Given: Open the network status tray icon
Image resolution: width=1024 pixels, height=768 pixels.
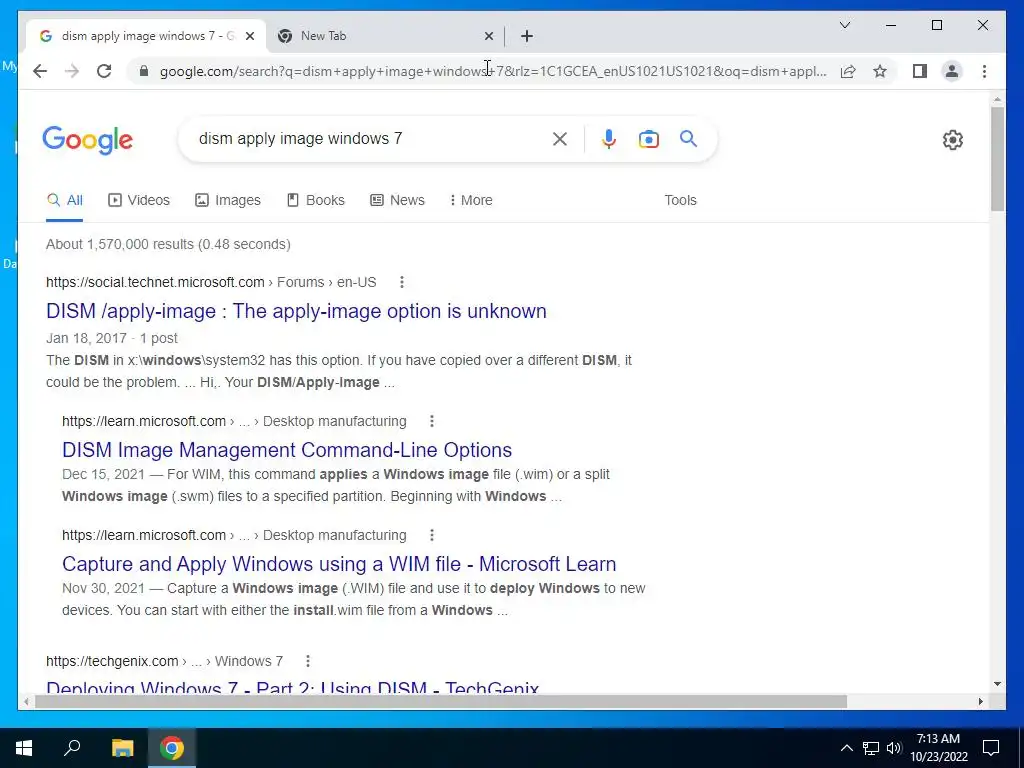Looking at the screenshot, I should pos(871,748).
